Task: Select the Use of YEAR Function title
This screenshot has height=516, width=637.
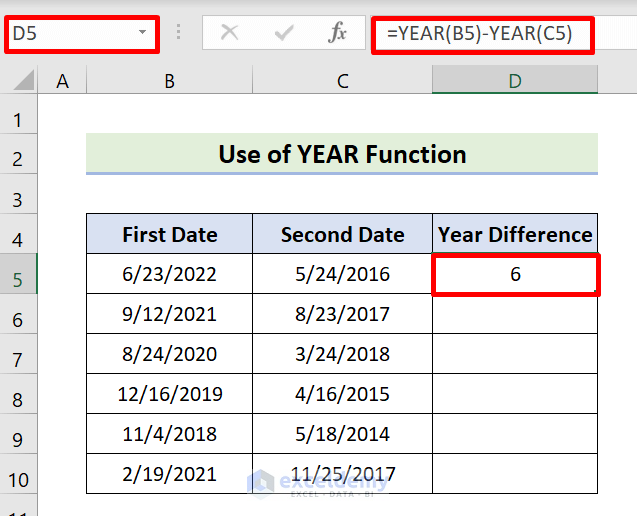Action: [x=342, y=154]
